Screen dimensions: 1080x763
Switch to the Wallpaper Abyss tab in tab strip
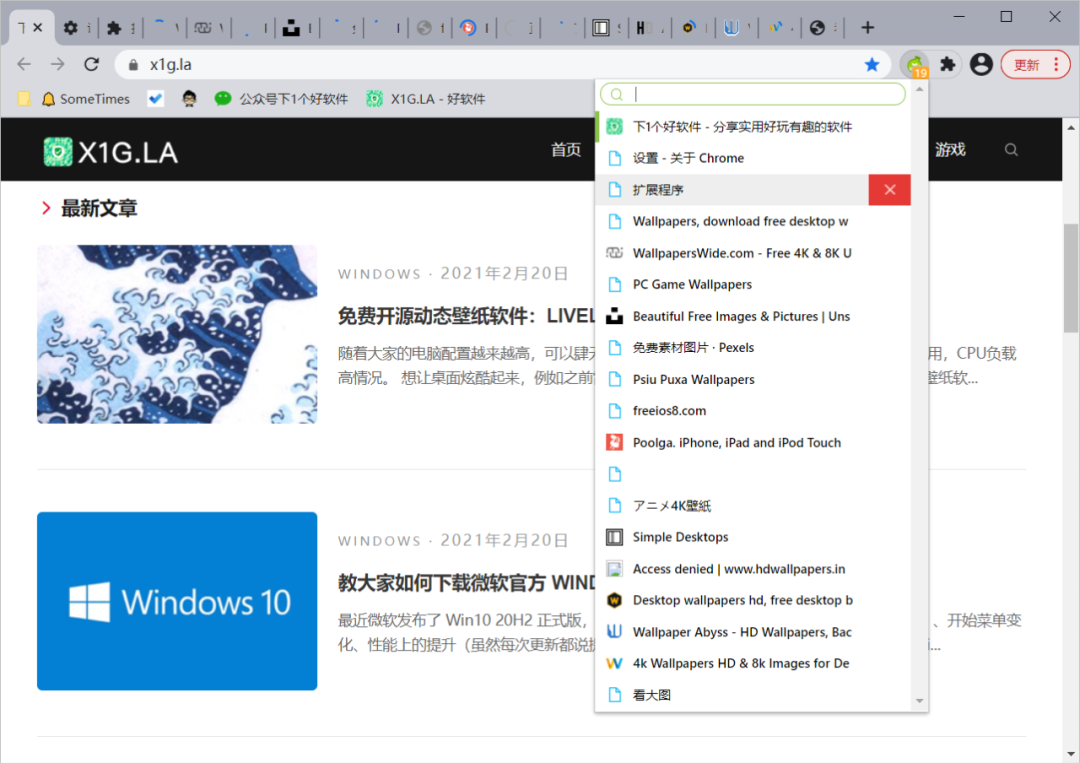(x=731, y=28)
